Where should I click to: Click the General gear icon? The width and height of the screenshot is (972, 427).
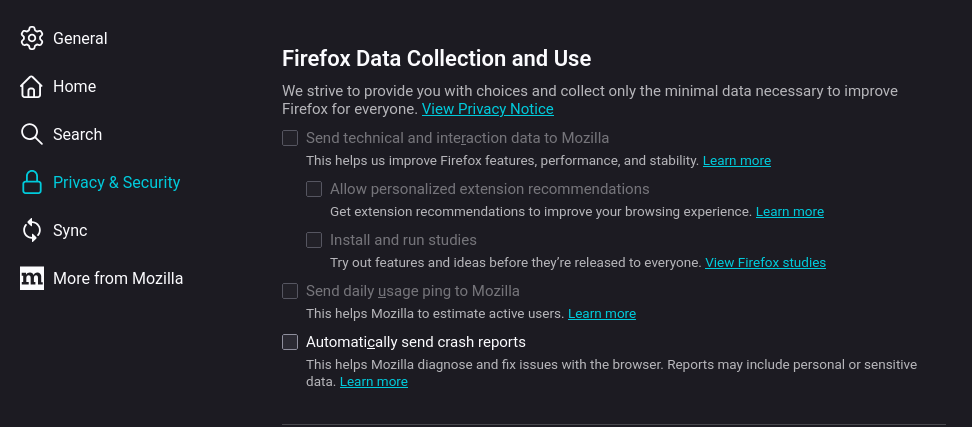point(32,39)
